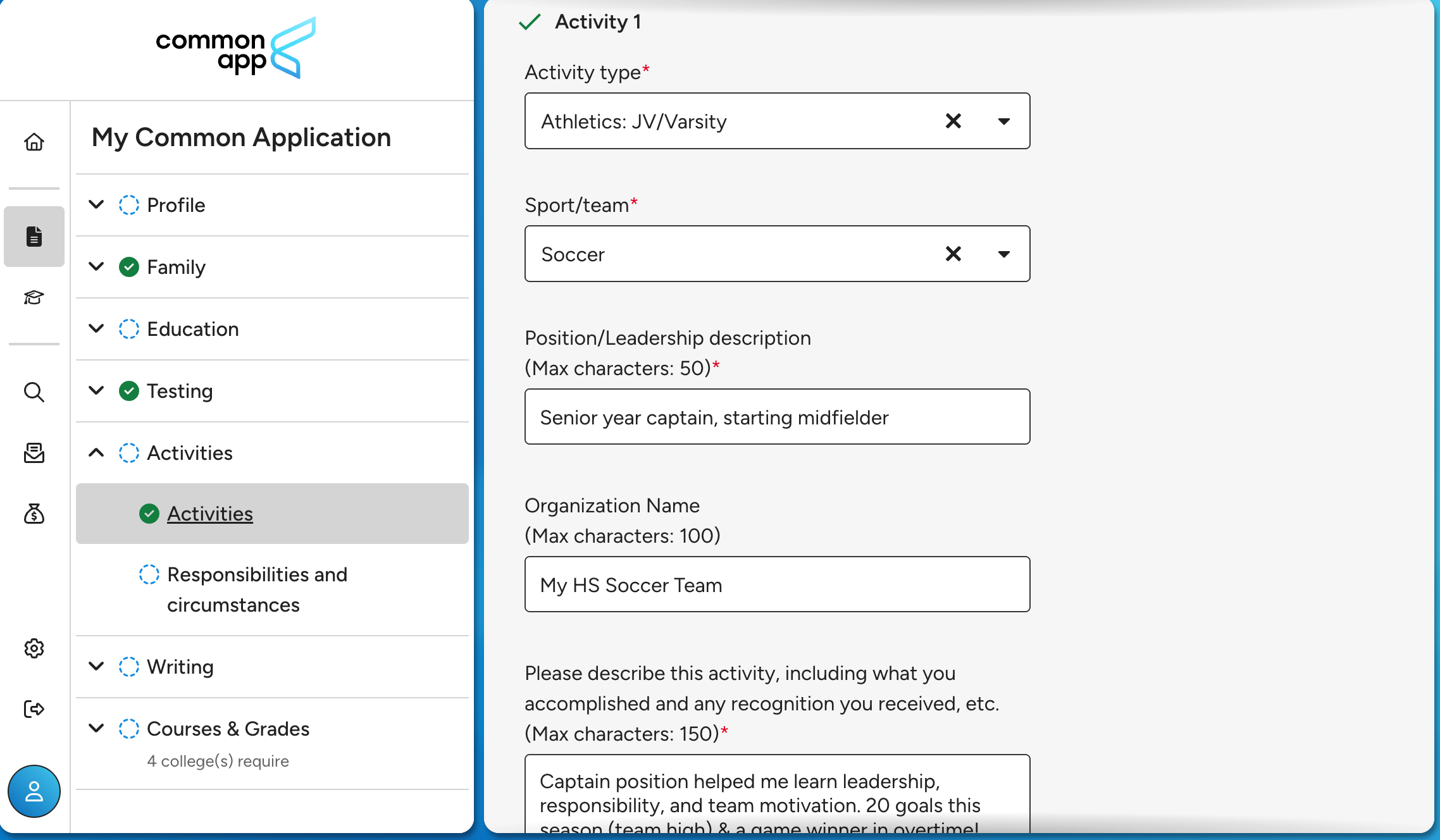1440x840 pixels.
Task: Collapse the Activities section chevron
Action: pyautogui.click(x=96, y=453)
